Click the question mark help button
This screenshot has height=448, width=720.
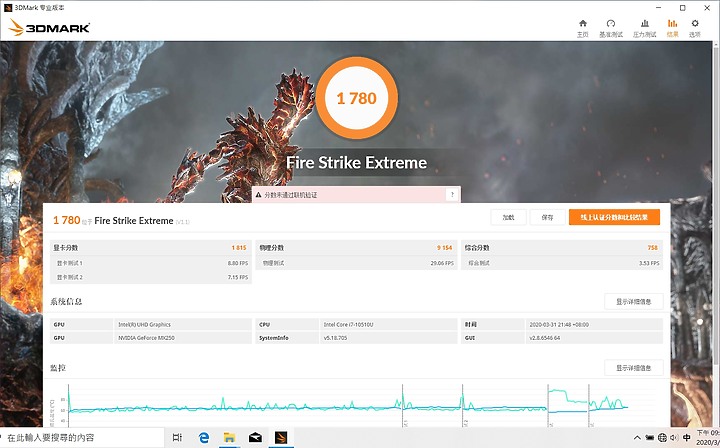point(452,195)
